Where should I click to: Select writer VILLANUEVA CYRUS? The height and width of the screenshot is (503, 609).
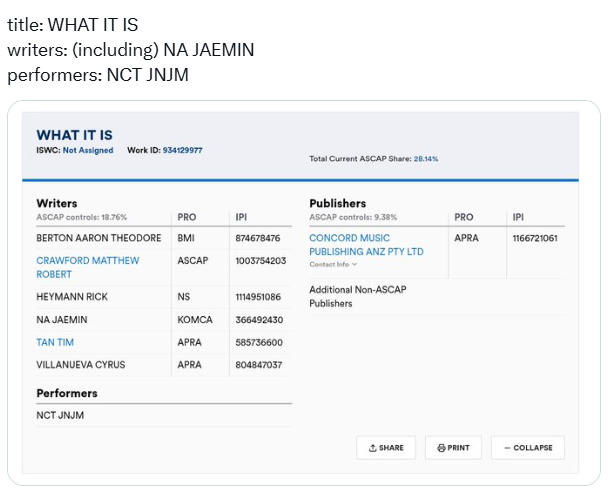(x=81, y=365)
